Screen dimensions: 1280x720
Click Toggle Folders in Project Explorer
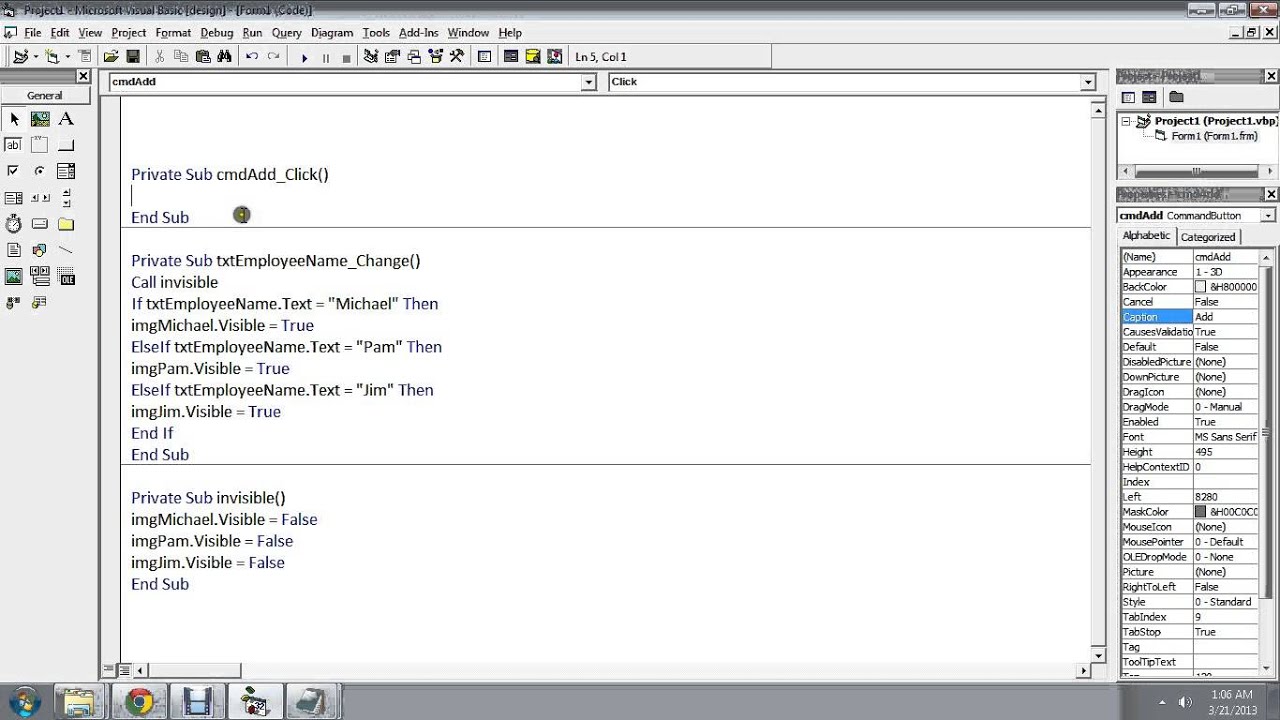tap(1176, 97)
